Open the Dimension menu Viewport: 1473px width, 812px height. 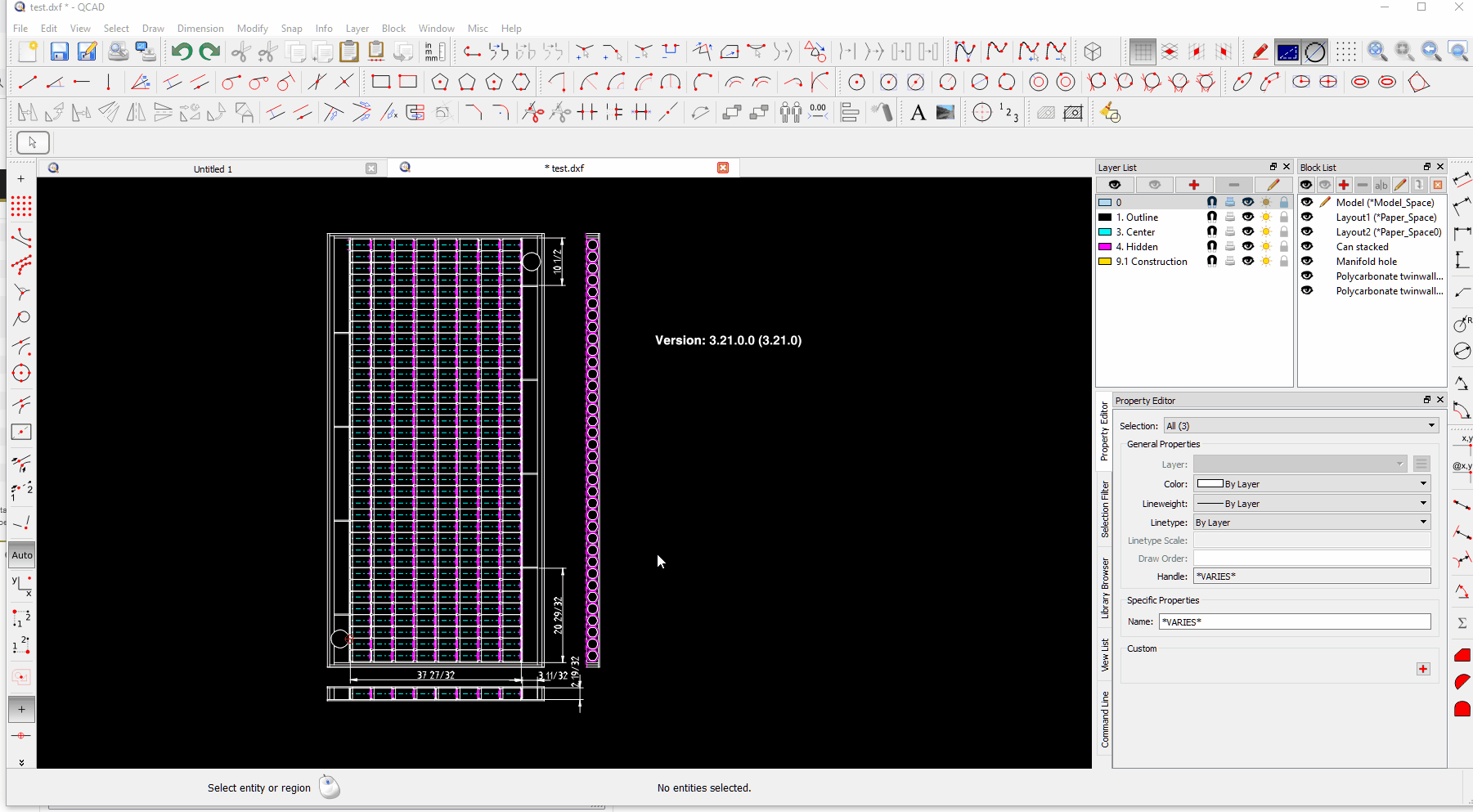(x=200, y=29)
